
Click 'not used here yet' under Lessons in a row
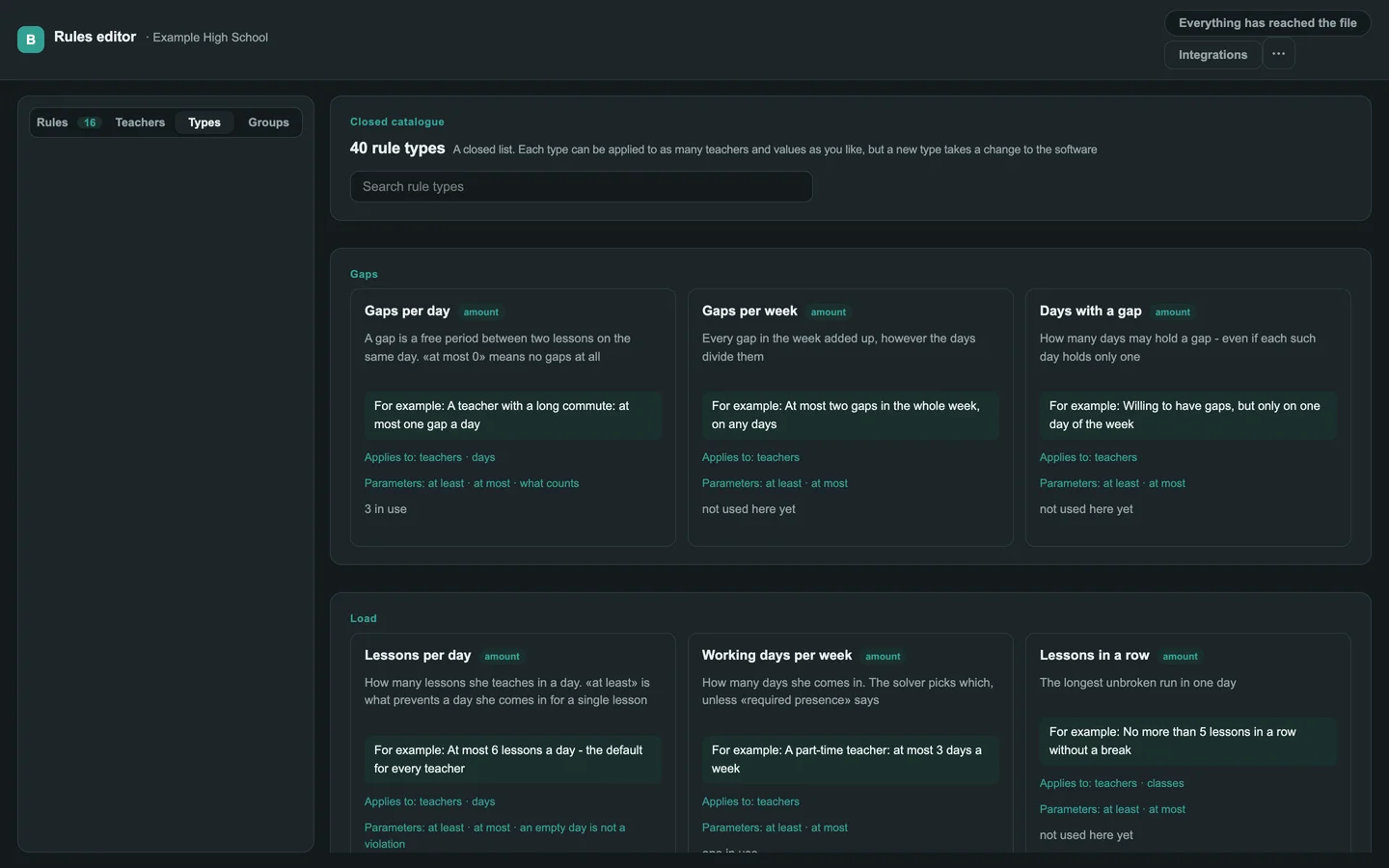point(1086,835)
